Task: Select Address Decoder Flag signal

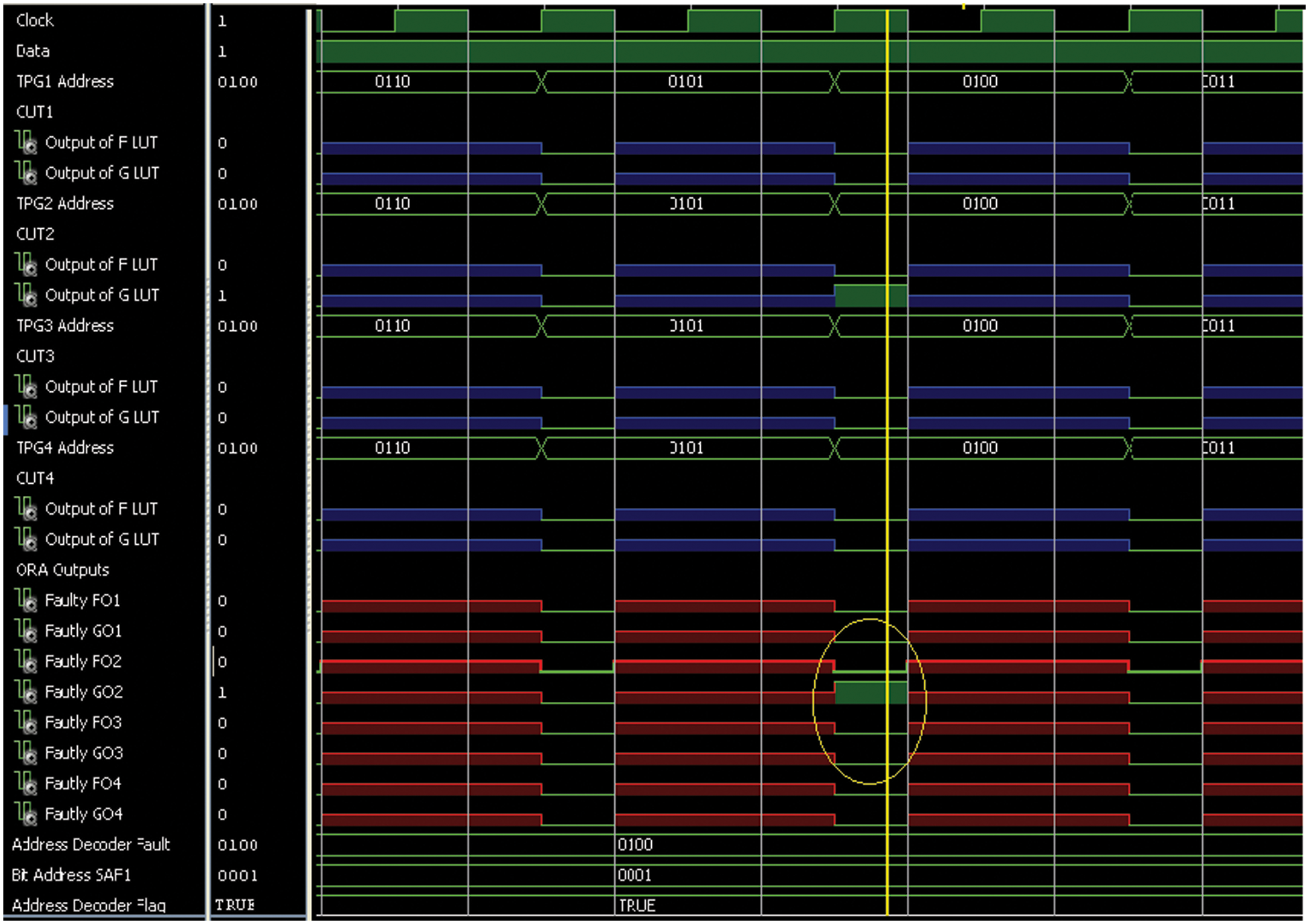Action: click(89, 905)
